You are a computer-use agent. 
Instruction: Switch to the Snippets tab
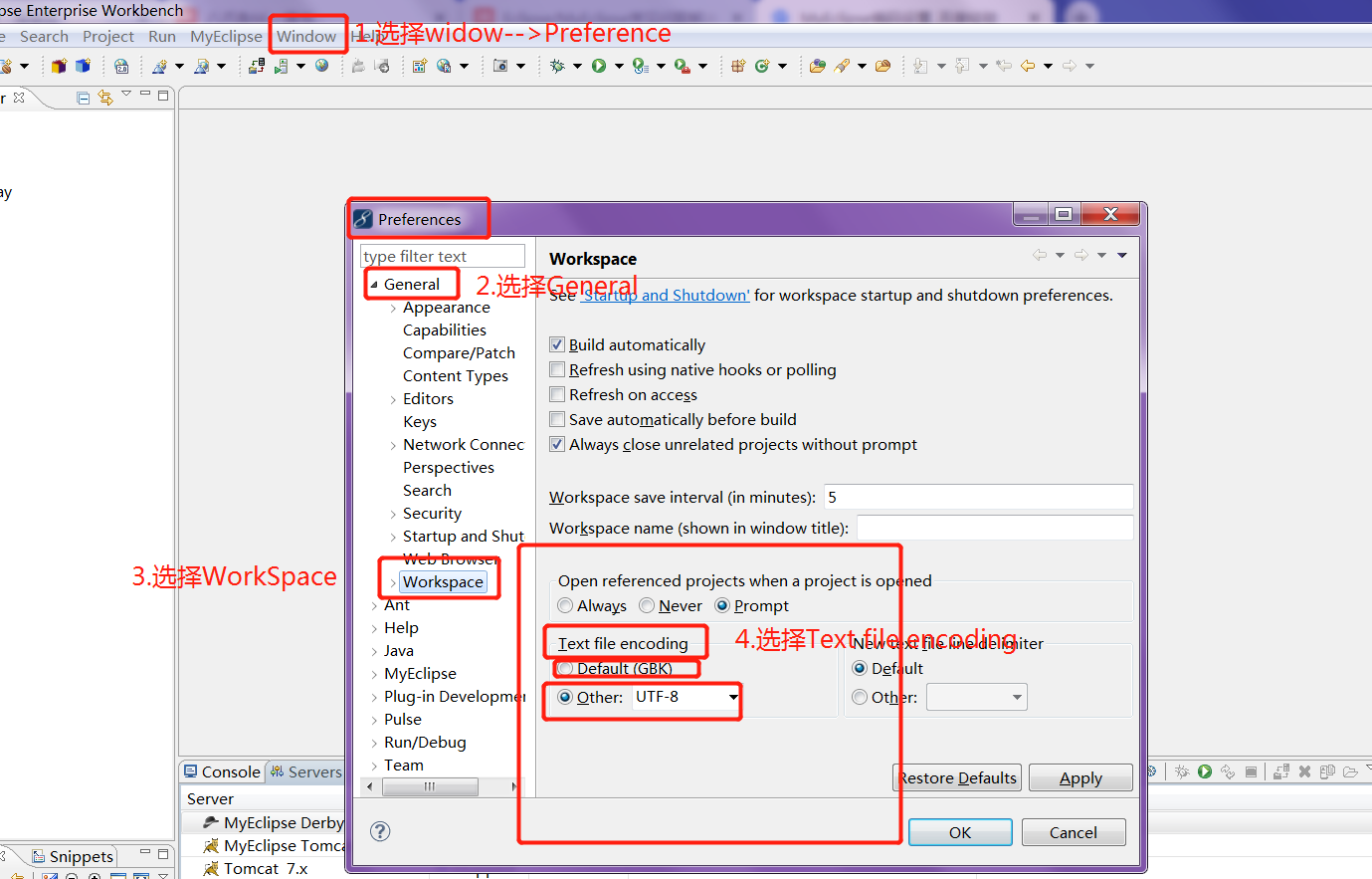[x=73, y=856]
